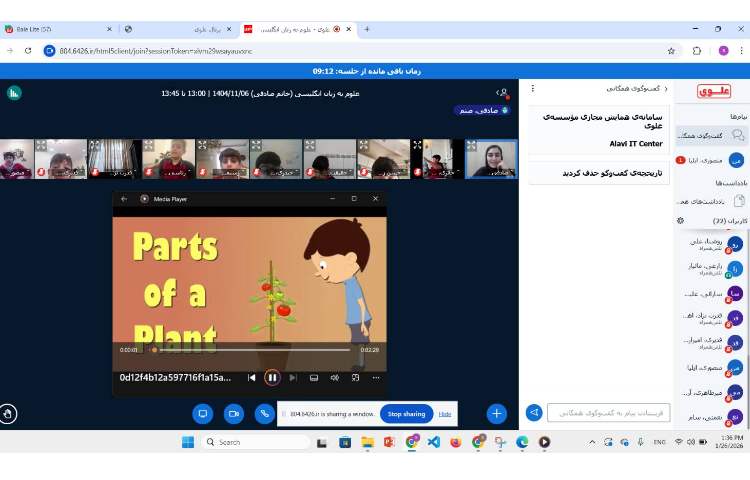Image resolution: width=750 pixels, height=480 pixels.
Task: Skip to next track in Media Player
Action: click(x=293, y=378)
